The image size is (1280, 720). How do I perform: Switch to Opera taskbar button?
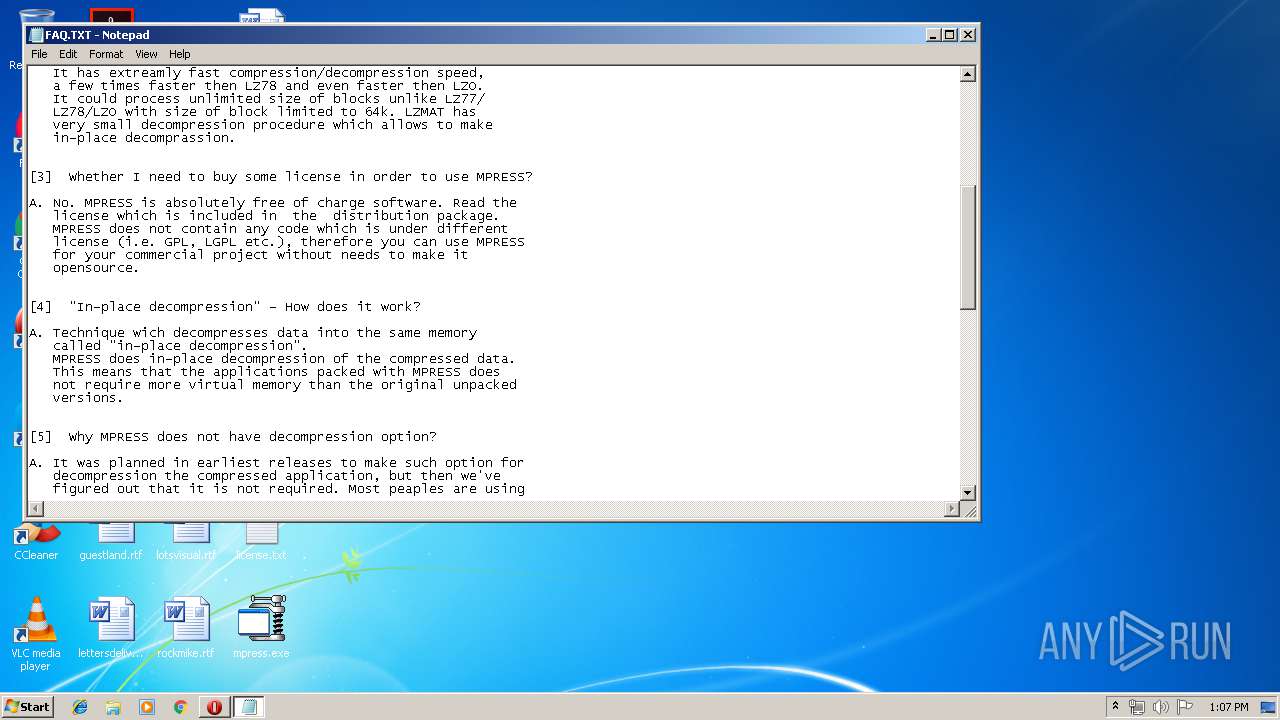pos(214,707)
